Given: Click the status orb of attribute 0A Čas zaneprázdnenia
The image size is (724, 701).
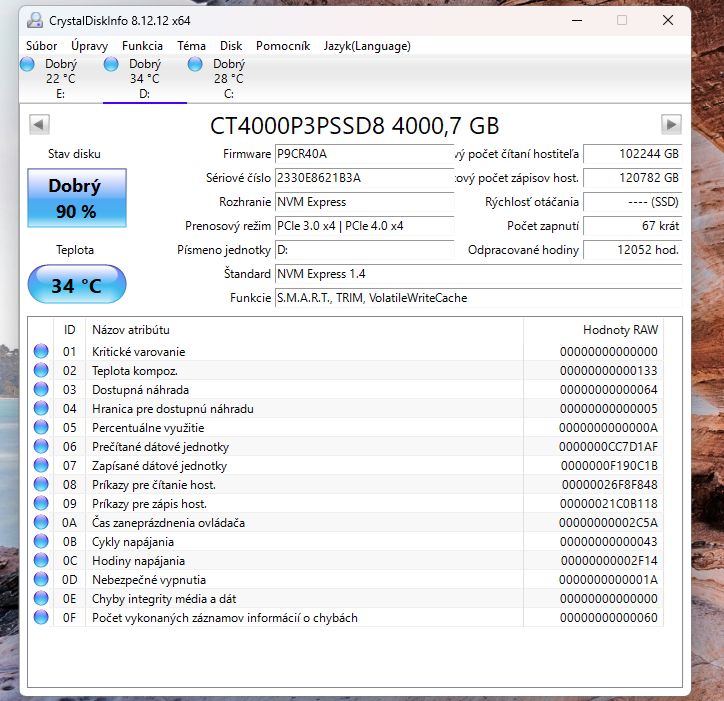Looking at the screenshot, I should tap(41, 522).
